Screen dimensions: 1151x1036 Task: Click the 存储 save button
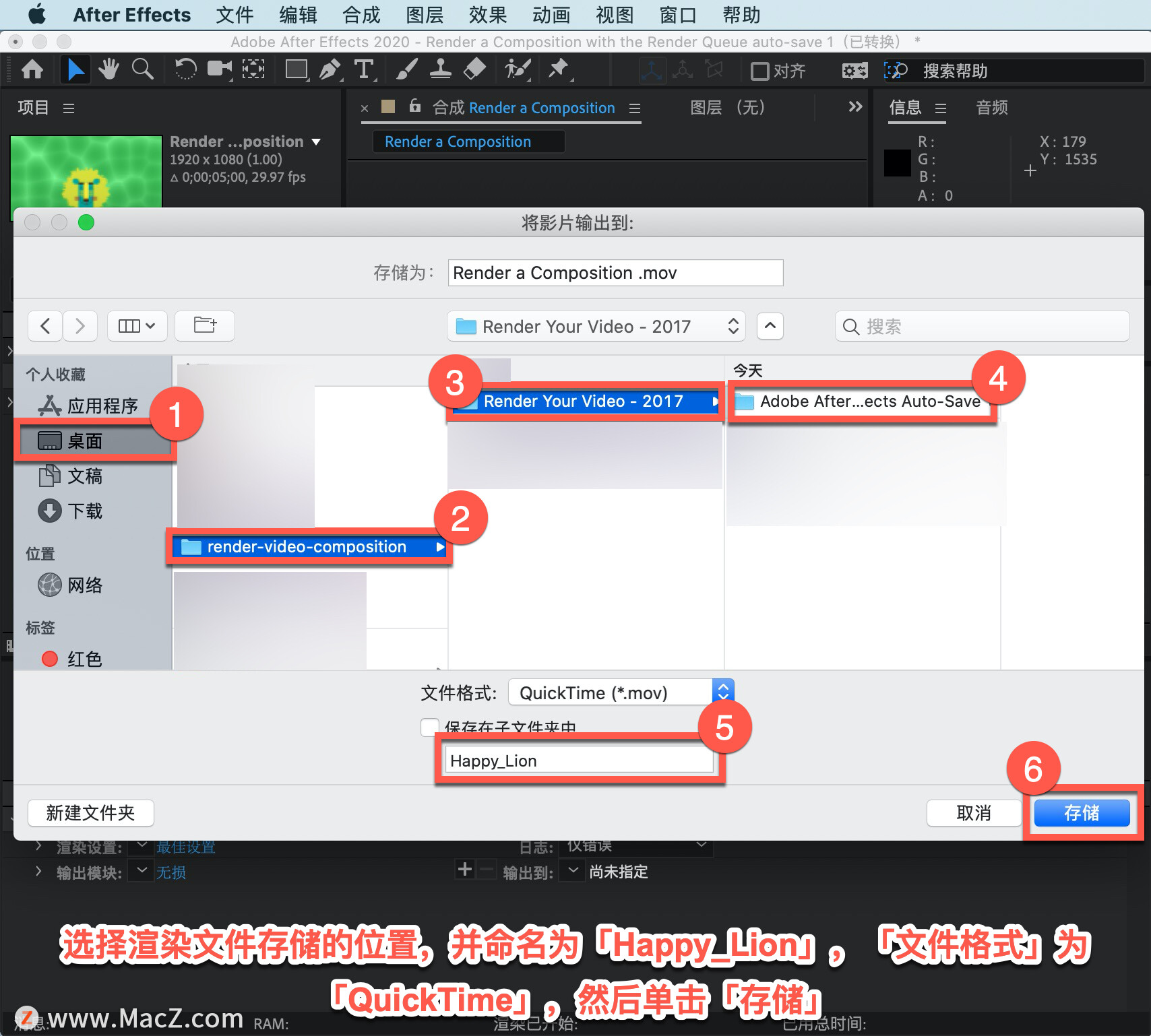1082,813
